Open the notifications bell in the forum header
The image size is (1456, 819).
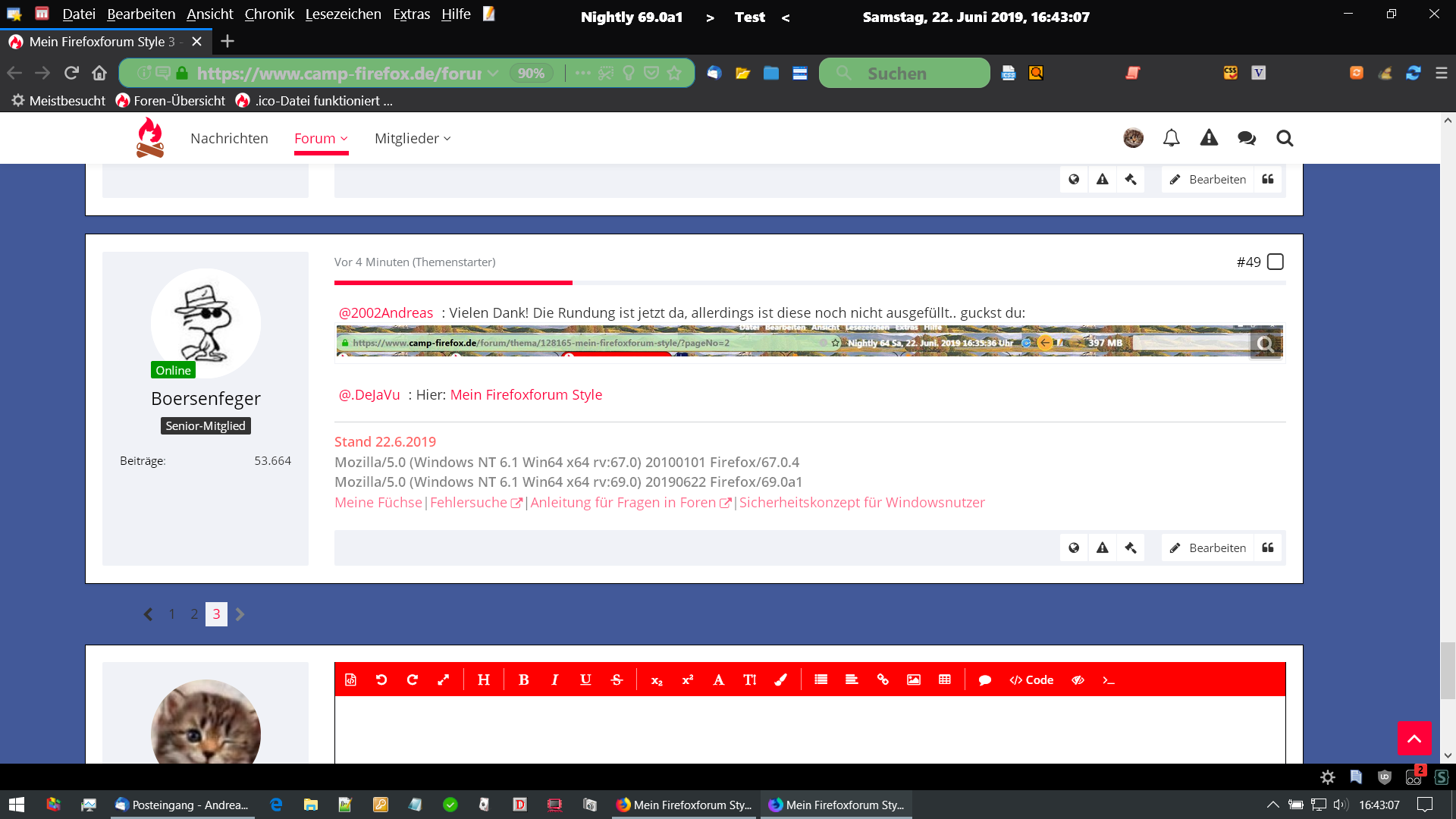pos(1171,138)
